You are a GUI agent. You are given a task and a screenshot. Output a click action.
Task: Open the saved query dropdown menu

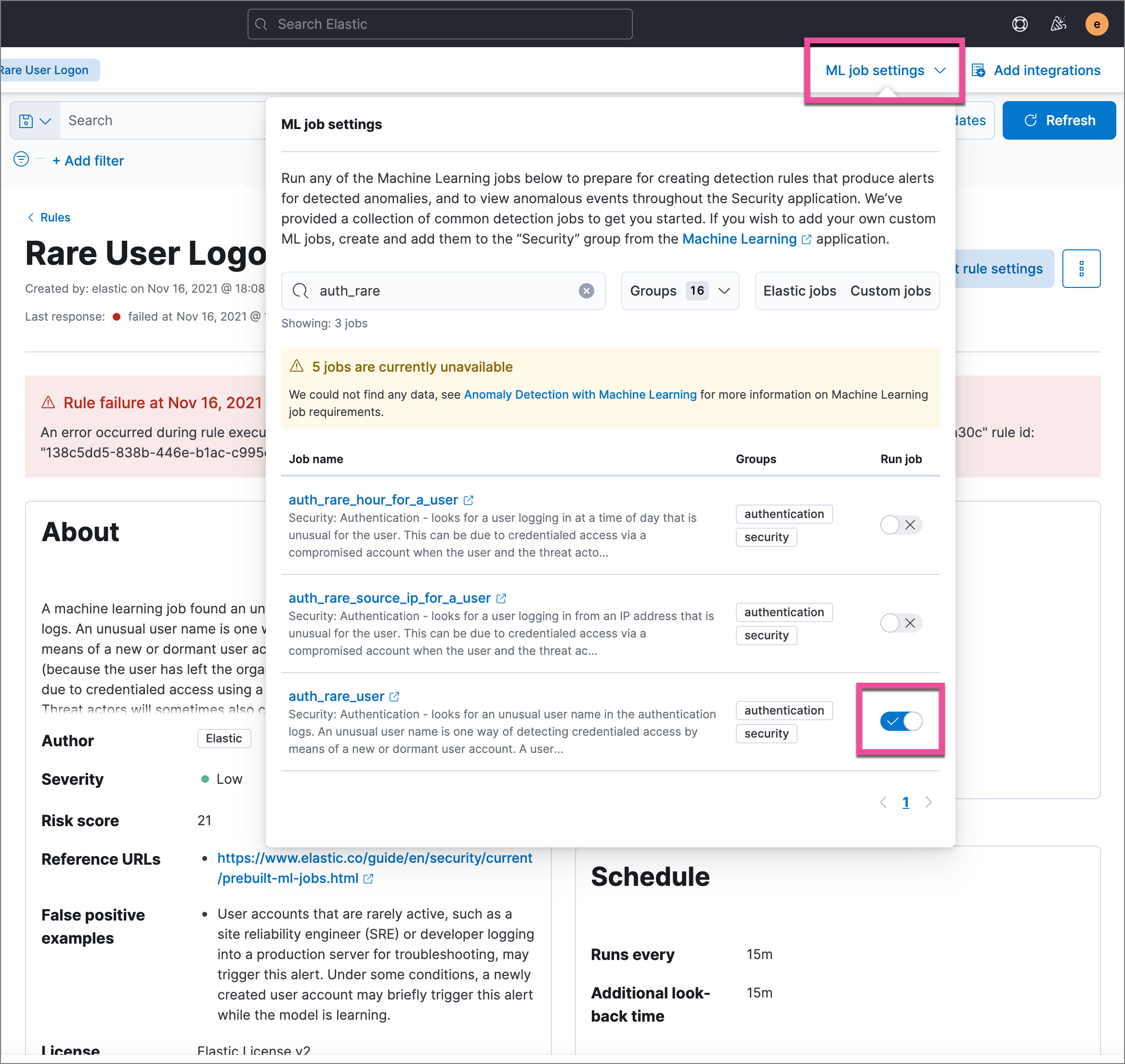point(35,121)
